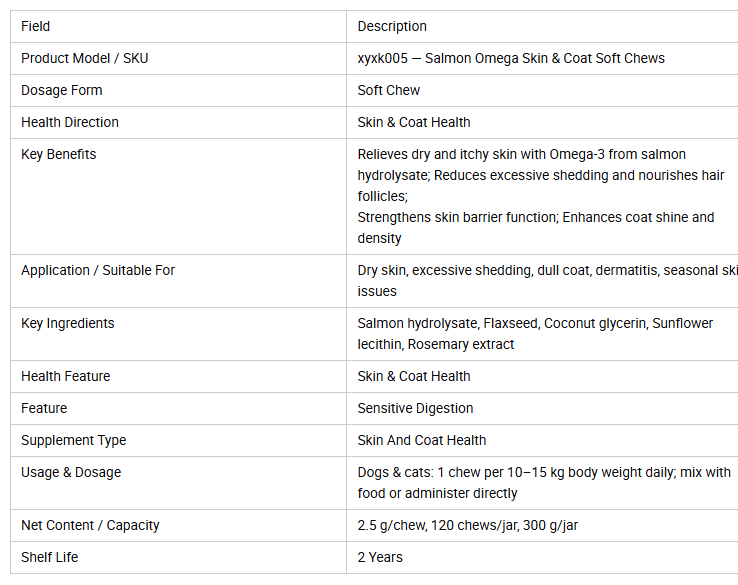Click the Soft Chew value
The image size is (738, 585).
click(389, 90)
